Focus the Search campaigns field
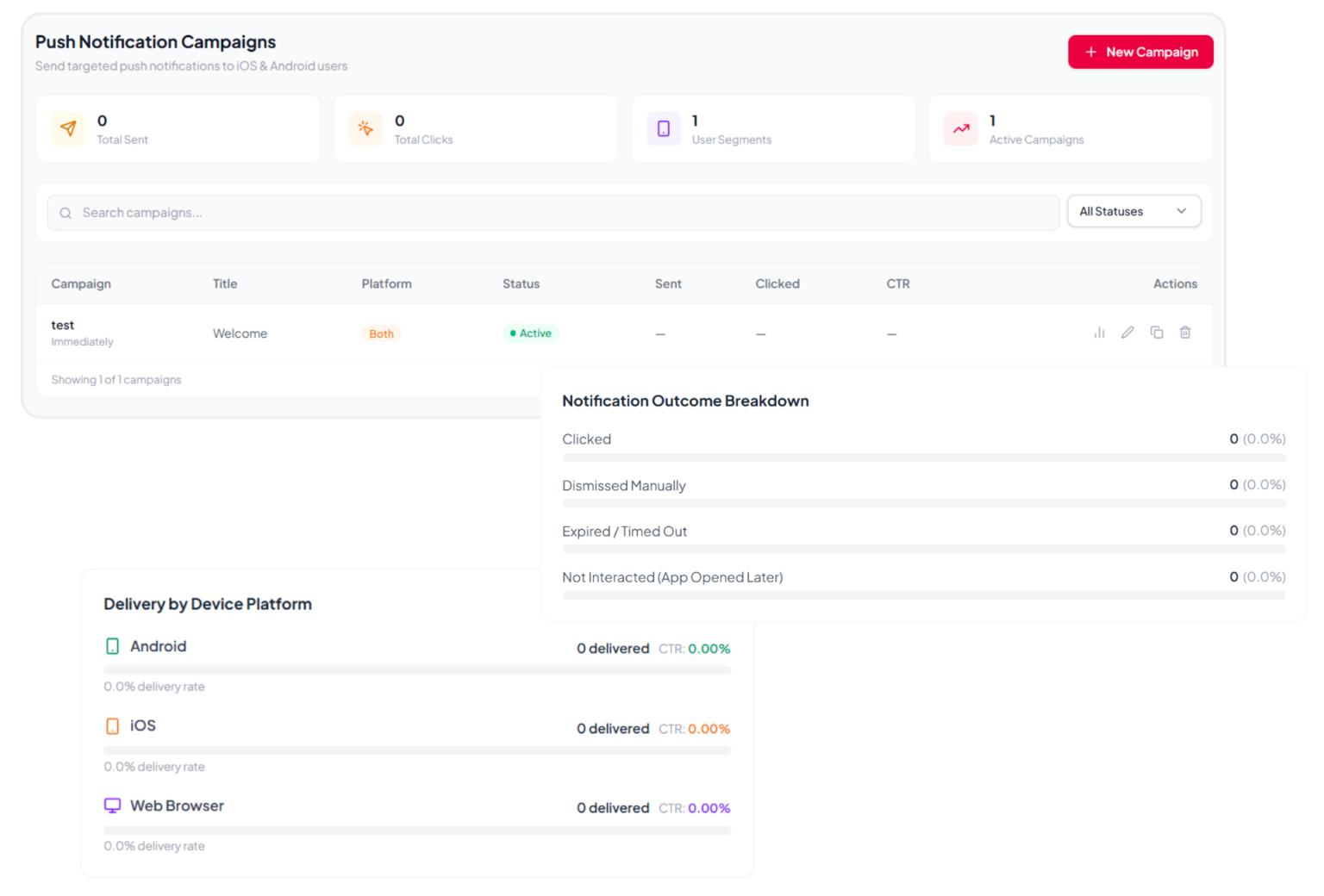The height and width of the screenshot is (896, 1324). tap(553, 213)
